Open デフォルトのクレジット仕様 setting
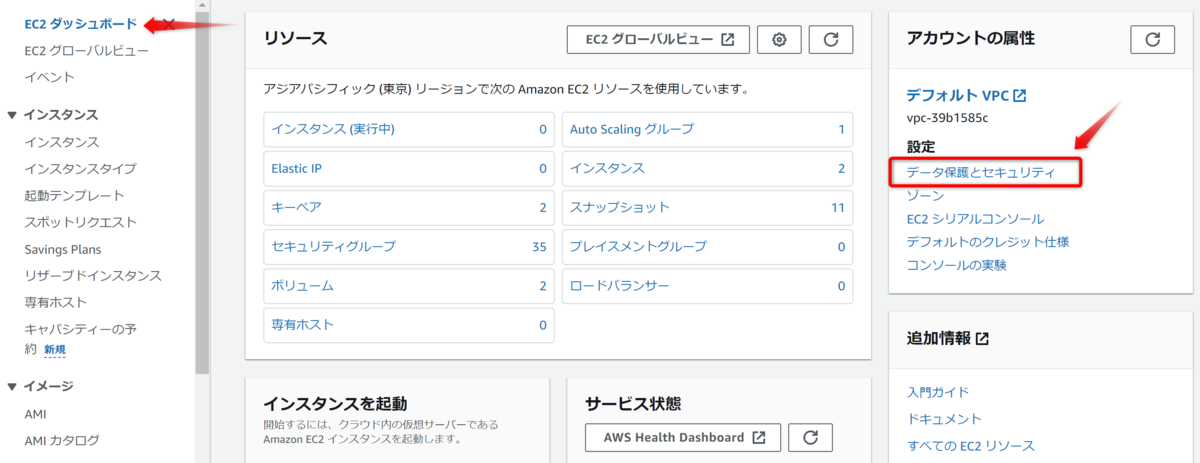 pyautogui.click(x=987, y=242)
